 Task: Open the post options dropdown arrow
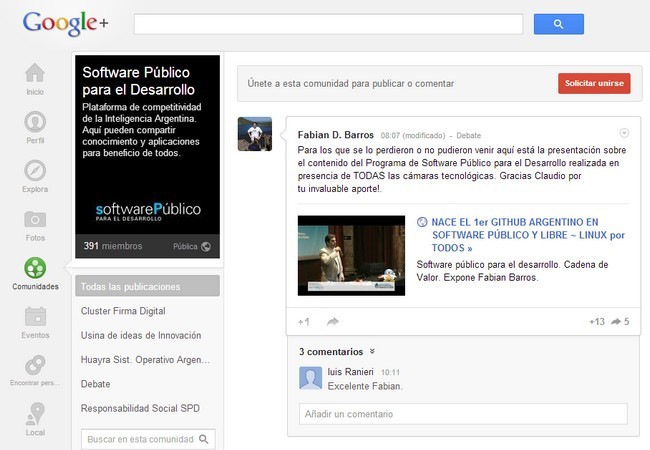point(624,133)
